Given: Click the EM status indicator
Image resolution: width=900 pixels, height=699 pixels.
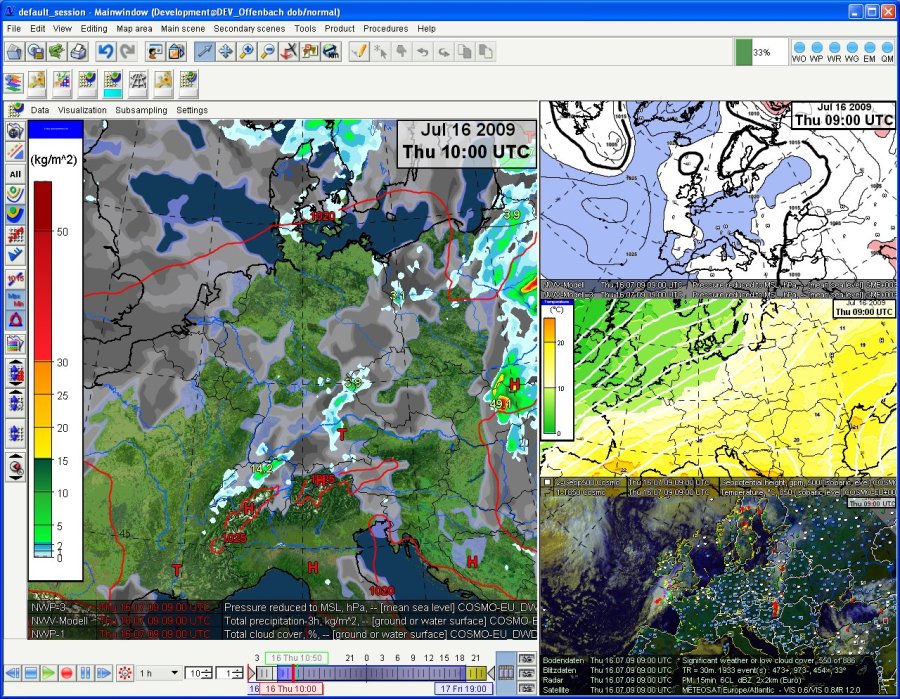Looking at the screenshot, I should pyautogui.click(x=870, y=52).
